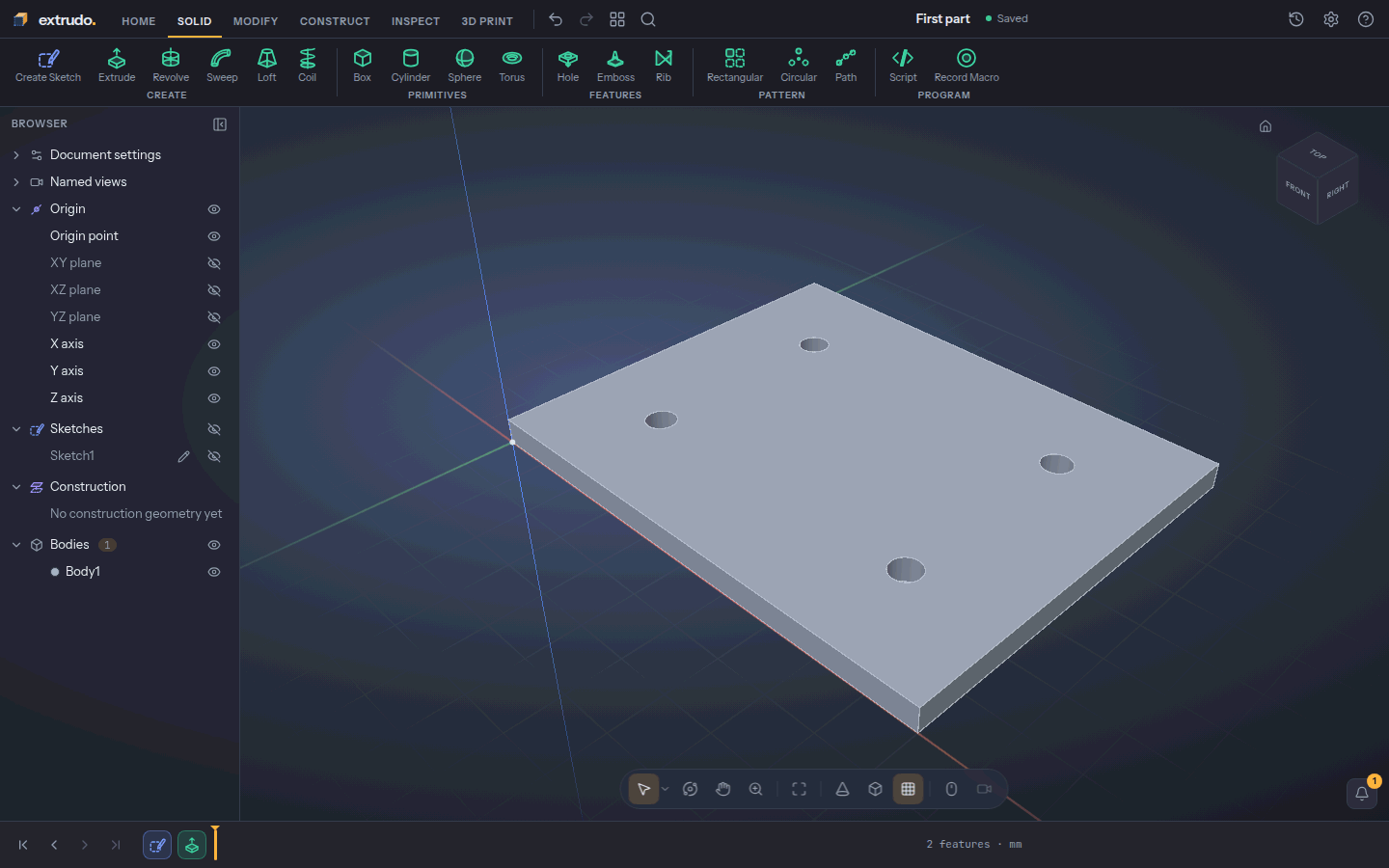
Task: Click the TOP face of view cube
Action: tap(1318, 154)
